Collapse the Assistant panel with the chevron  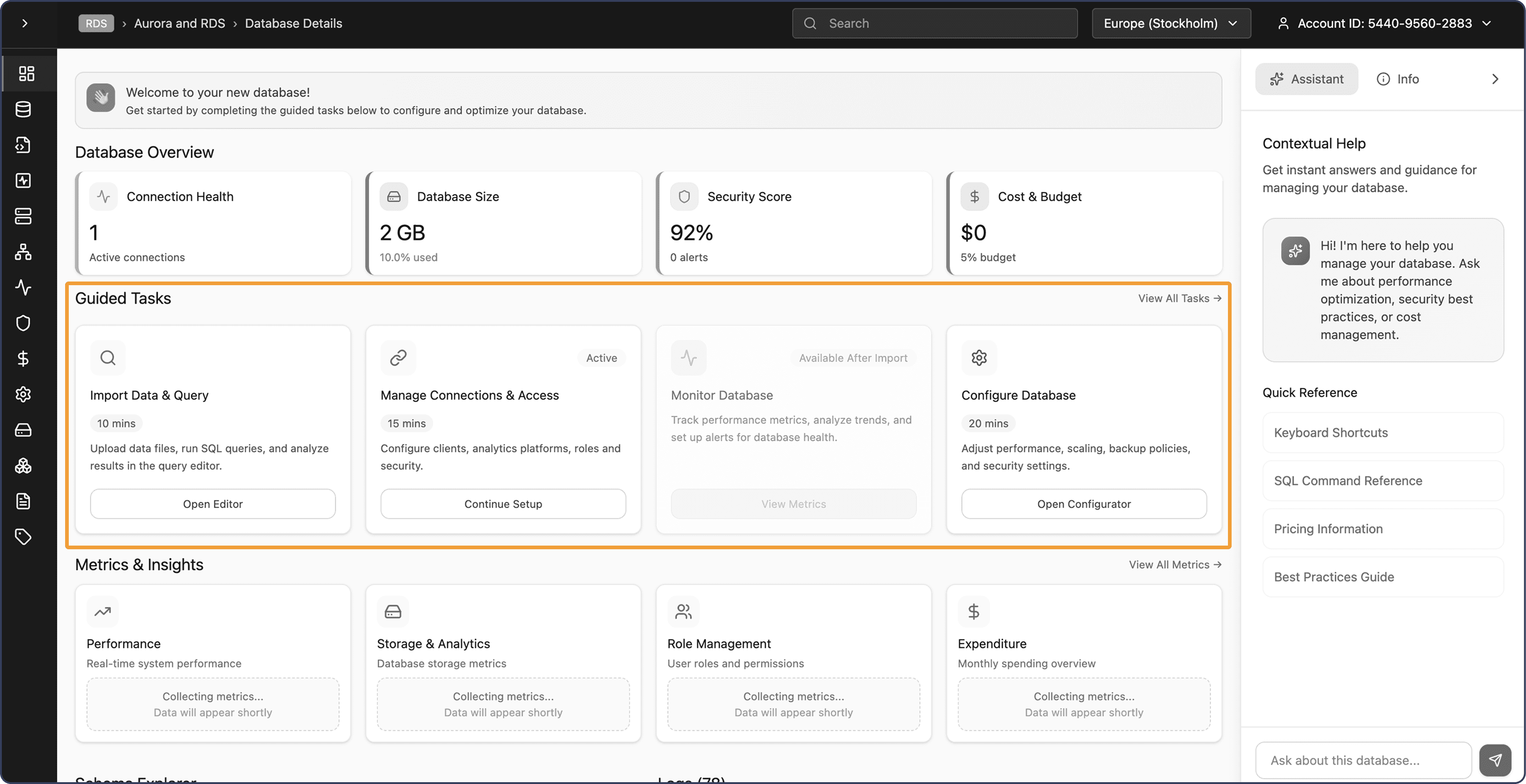pyautogui.click(x=1495, y=79)
